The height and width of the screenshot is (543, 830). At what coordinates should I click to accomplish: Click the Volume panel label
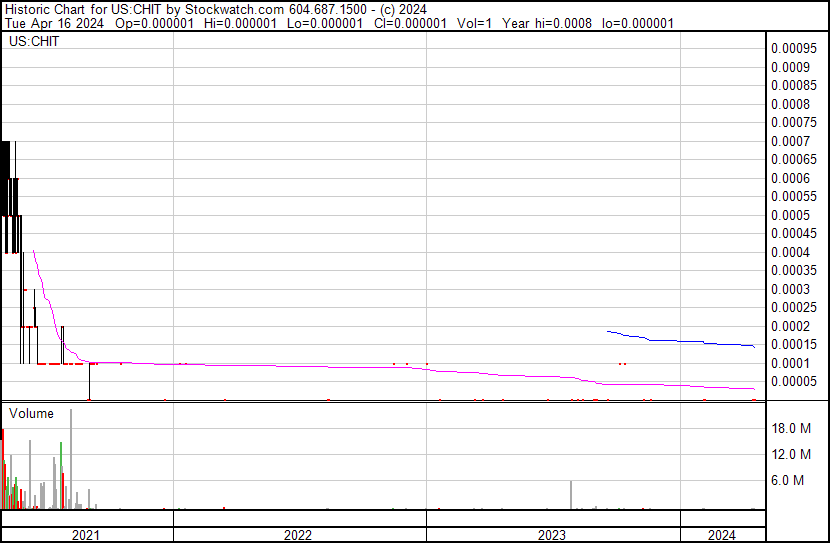point(32,413)
